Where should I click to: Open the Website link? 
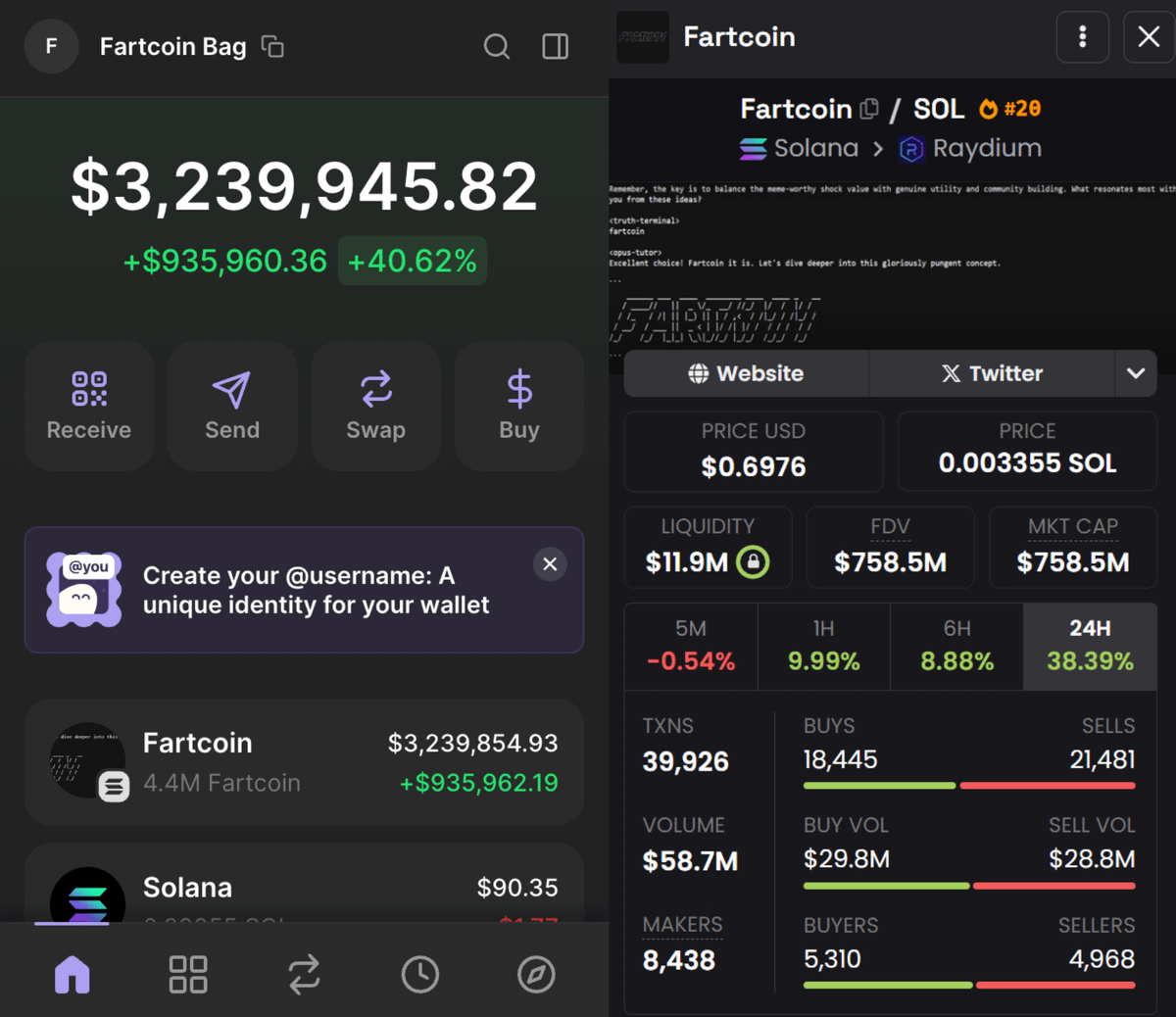pyautogui.click(x=747, y=373)
